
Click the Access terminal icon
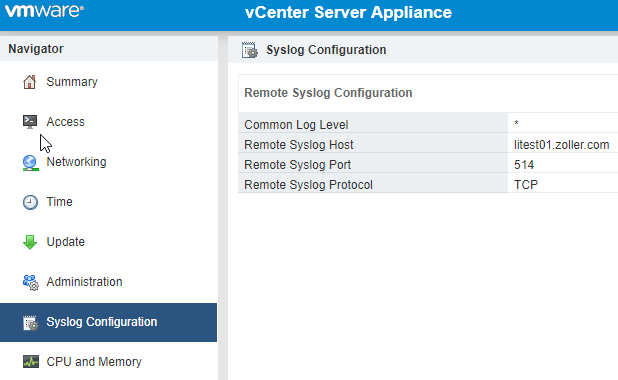tap(30, 122)
